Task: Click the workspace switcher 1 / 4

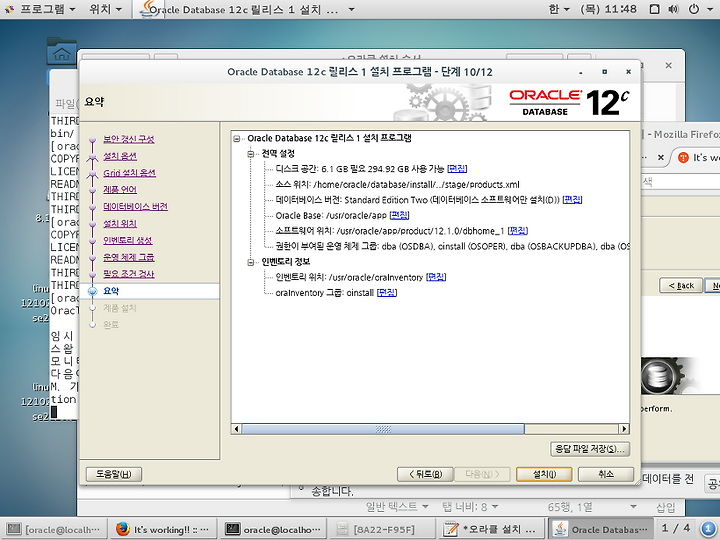Action: tap(676, 529)
